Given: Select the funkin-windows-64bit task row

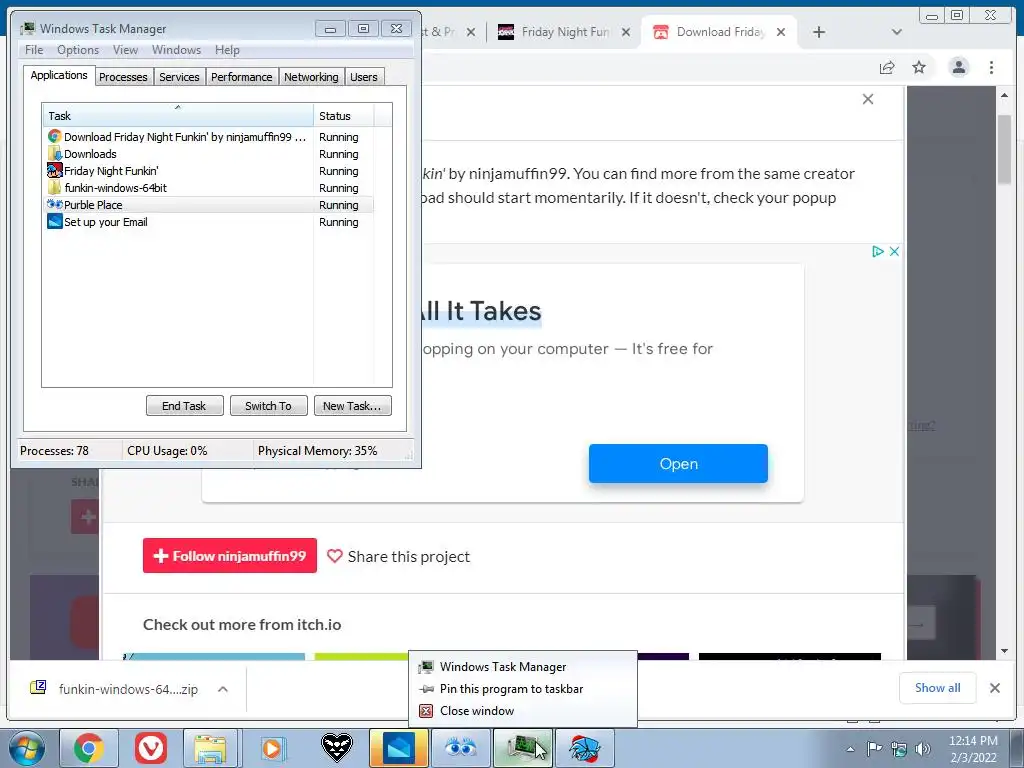Looking at the screenshot, I should [x=208, y=188].
